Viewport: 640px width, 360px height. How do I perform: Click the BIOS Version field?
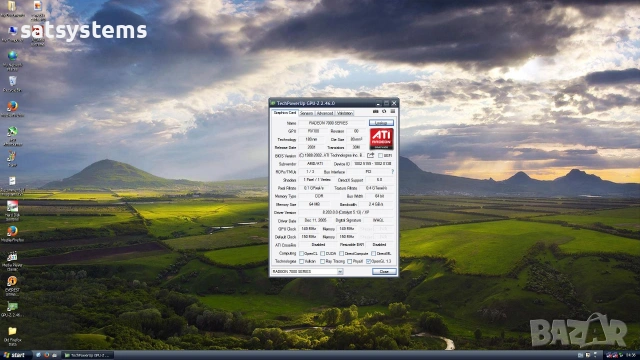pyautogui.click(x=332, y=156)
